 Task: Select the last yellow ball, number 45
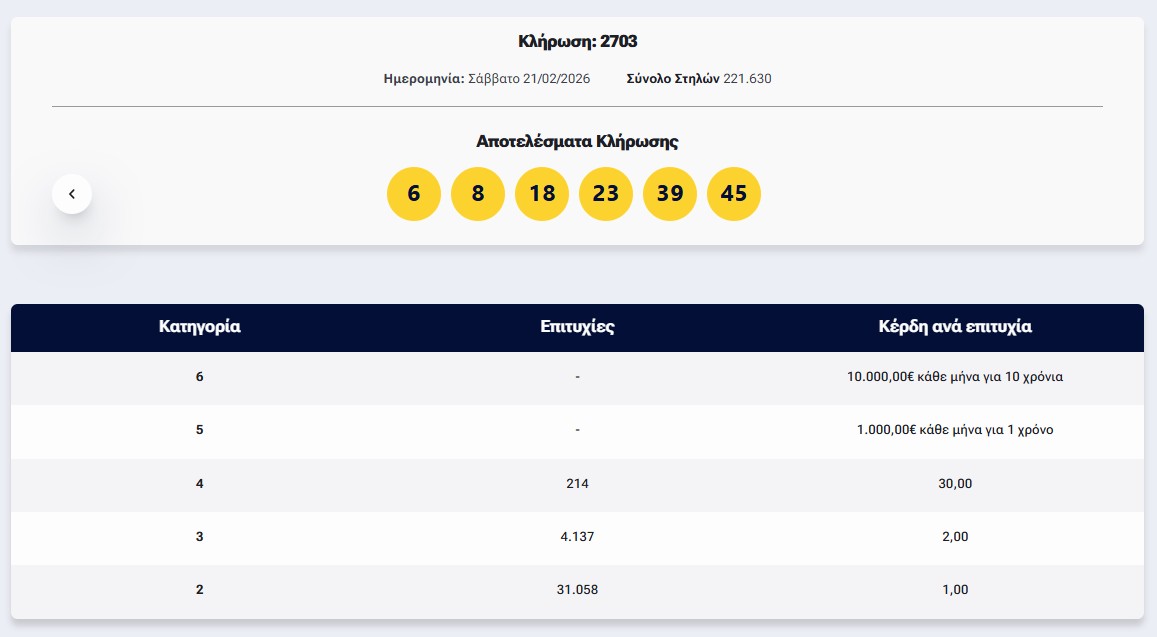tap(734, 194)
